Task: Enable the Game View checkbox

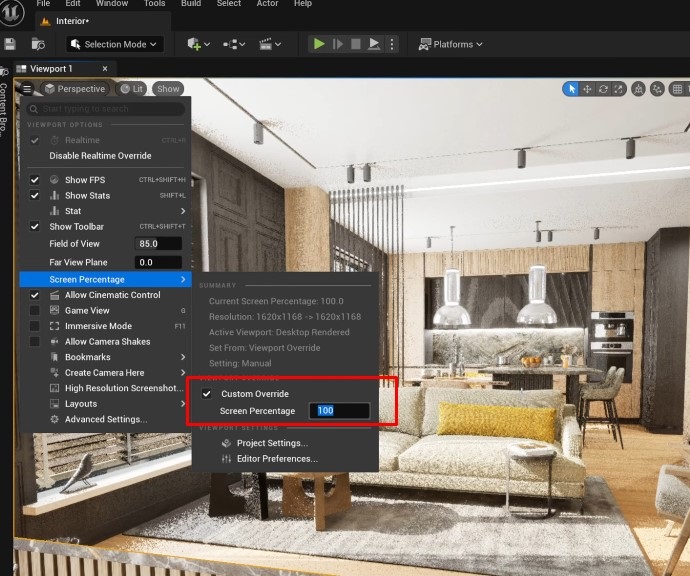Action: (x=35, y=311)
